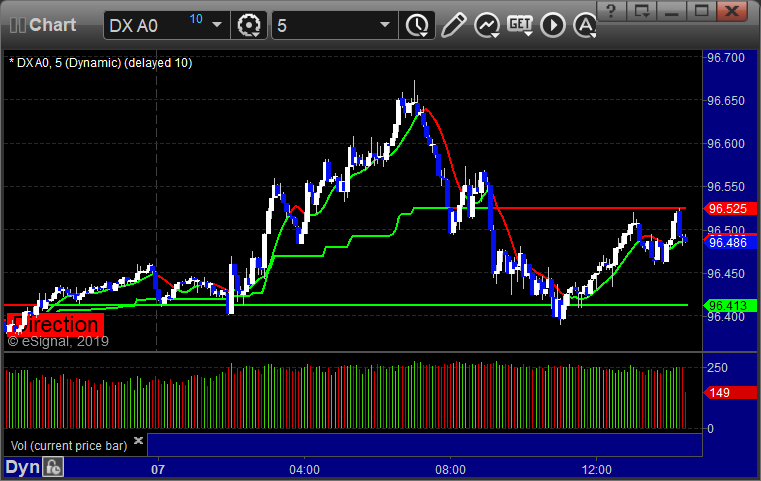
Task: Click the 08:00 time axis label
Action: 450,470
